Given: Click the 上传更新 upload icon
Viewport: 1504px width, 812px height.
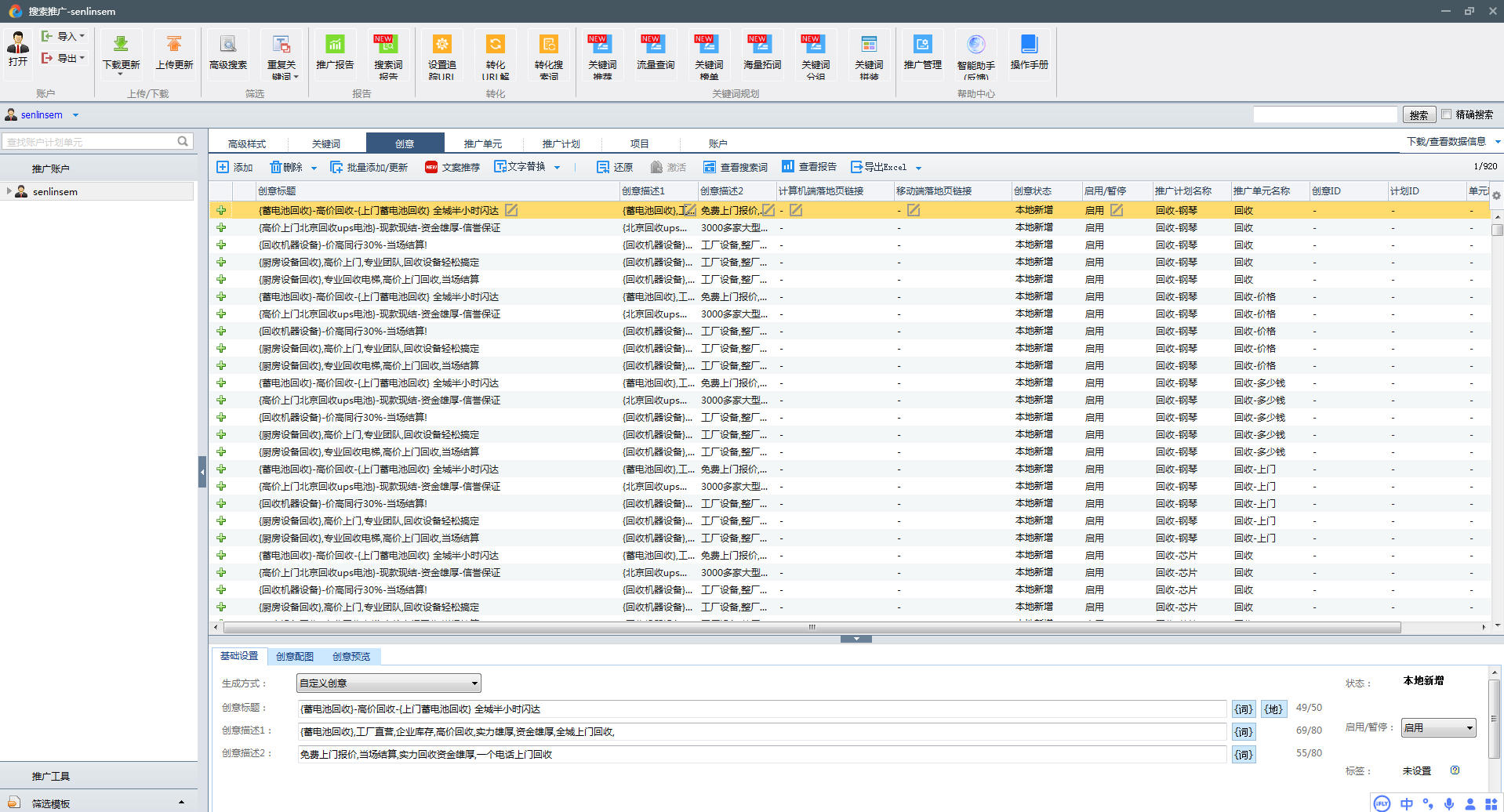Looking at the screenshot, I should 174,45.
